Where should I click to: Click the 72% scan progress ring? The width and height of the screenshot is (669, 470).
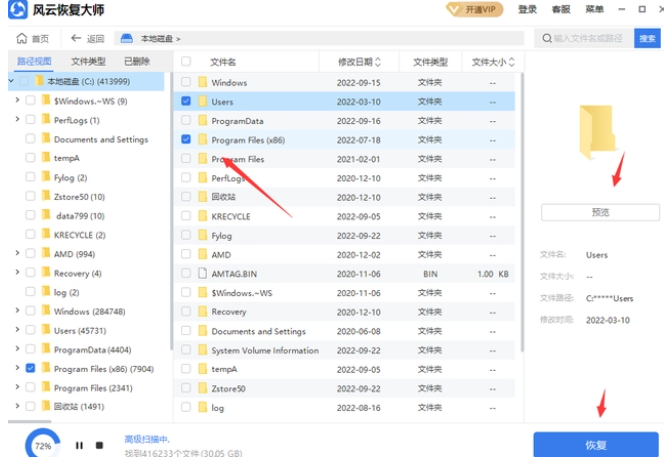42,446
